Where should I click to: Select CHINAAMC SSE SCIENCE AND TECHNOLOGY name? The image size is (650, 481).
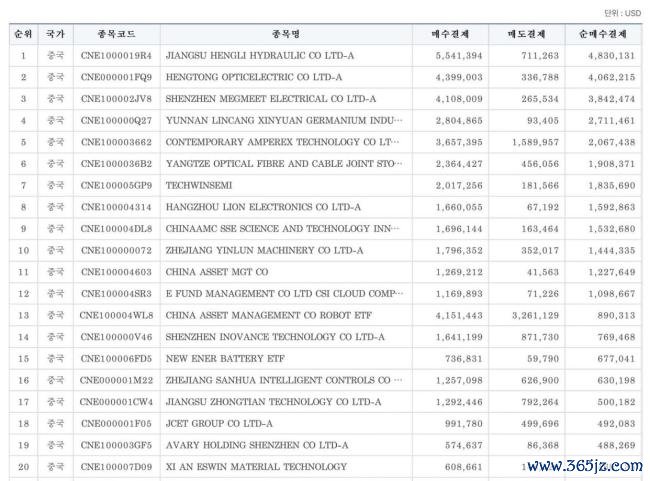pos(282,228)
